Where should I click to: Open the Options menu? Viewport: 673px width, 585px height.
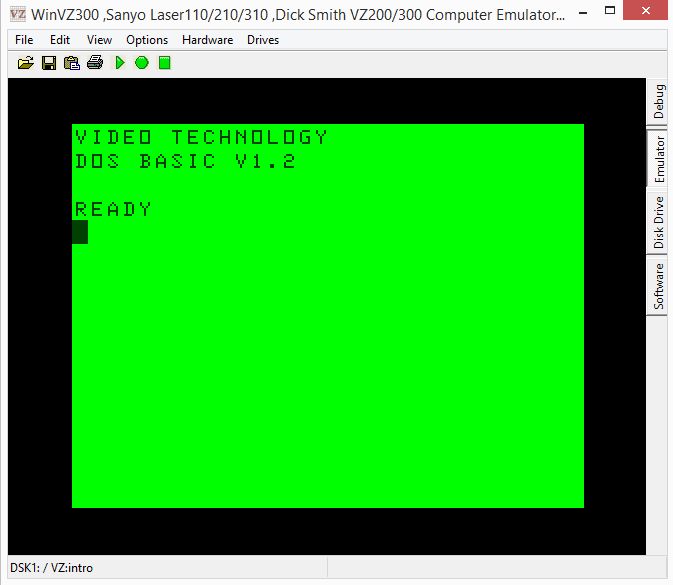point(147,40)
